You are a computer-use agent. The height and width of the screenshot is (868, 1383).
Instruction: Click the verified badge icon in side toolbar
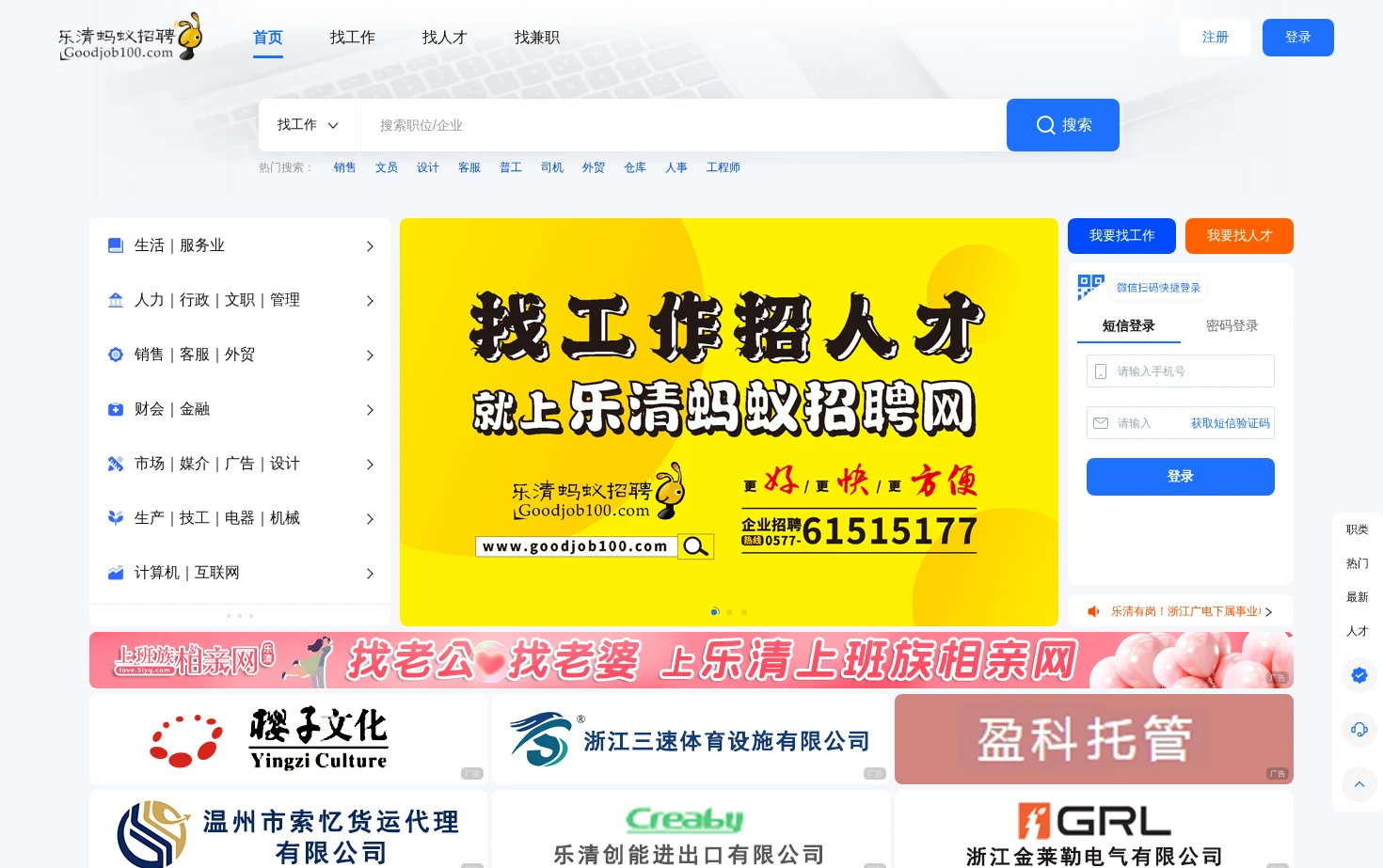(1359, 675)
